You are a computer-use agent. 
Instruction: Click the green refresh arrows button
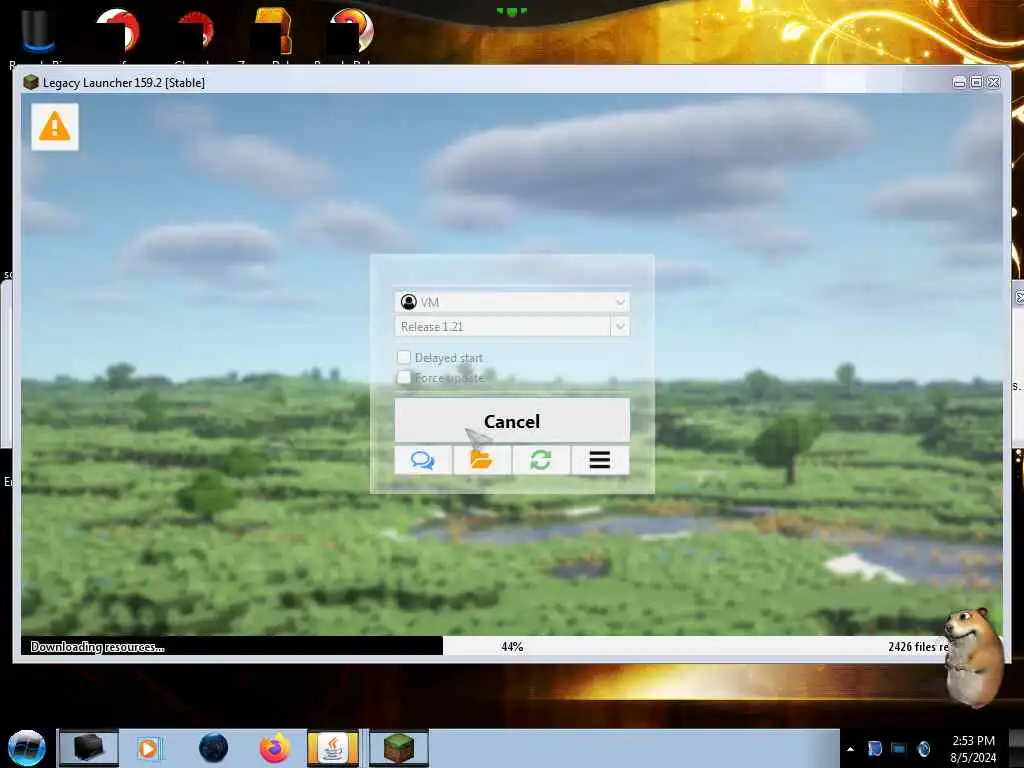(x=541, y=460)
